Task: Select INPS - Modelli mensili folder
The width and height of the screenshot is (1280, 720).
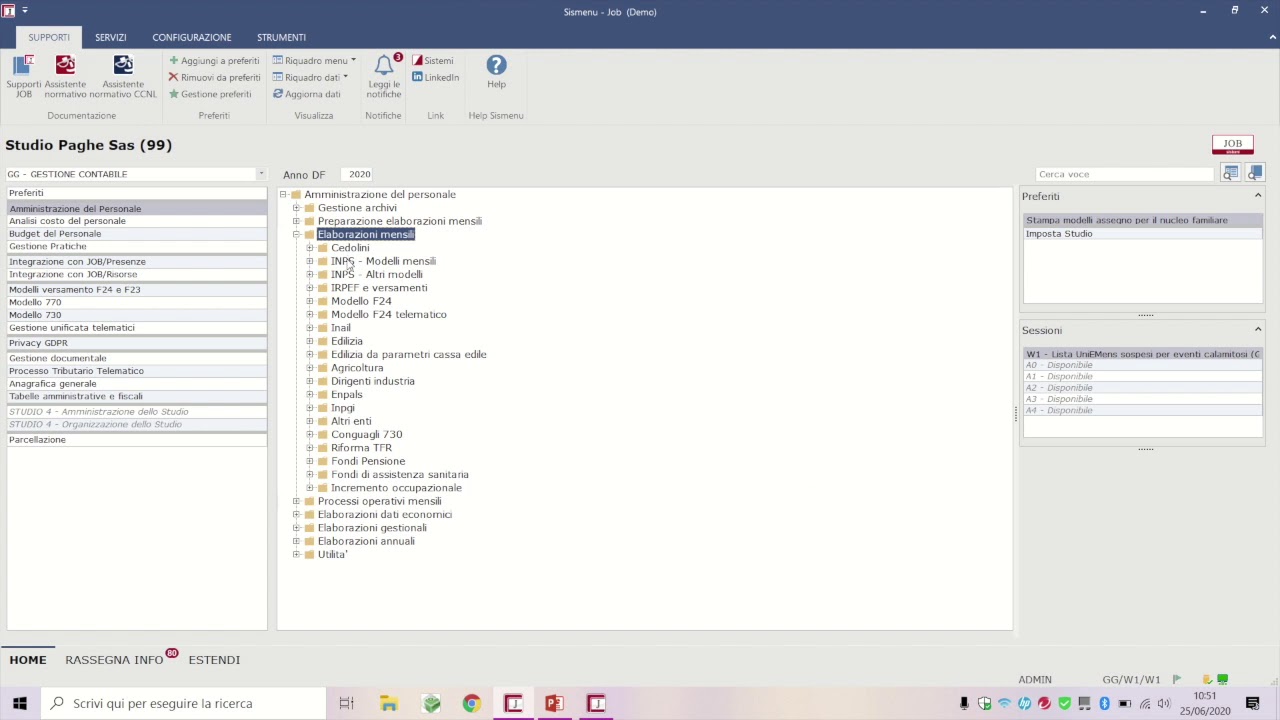Action: coord(383,261)
